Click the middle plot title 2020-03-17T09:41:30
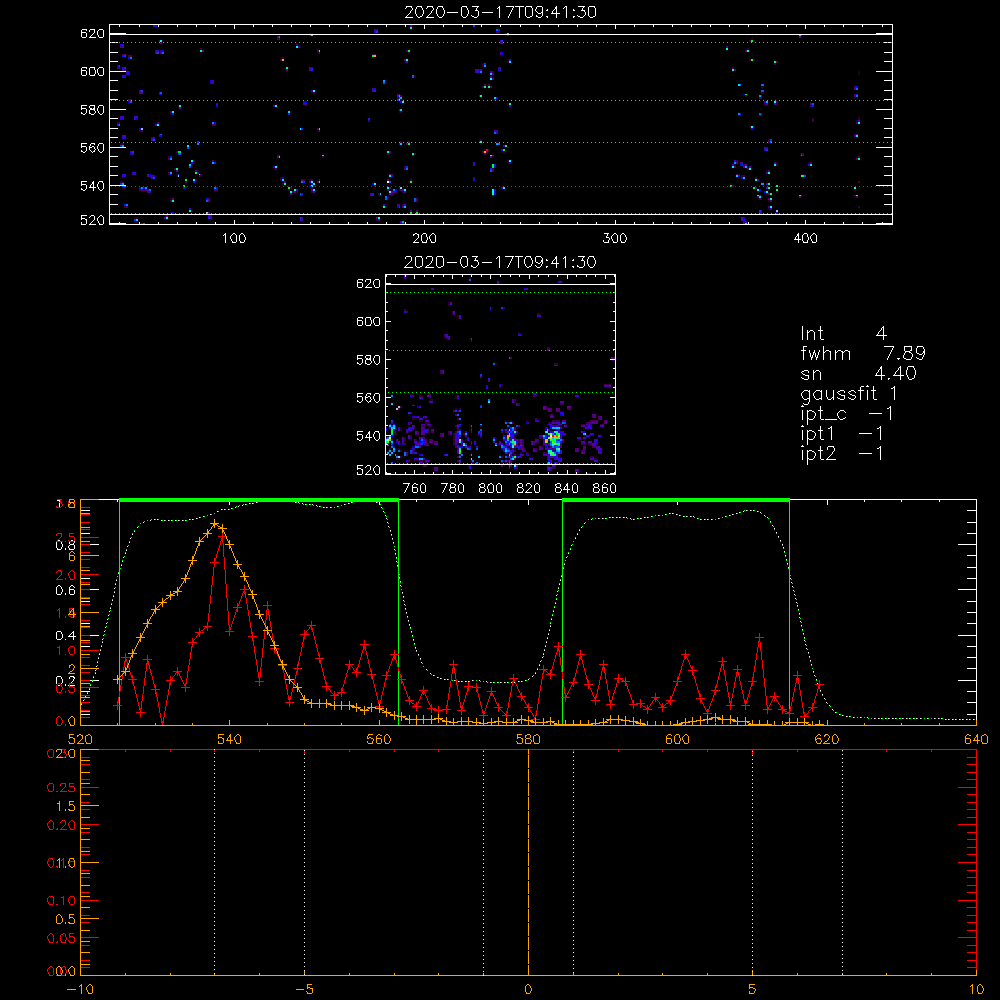Image resolution: width=1000 pixels, height=1000 pixels. tap(500, 262)
